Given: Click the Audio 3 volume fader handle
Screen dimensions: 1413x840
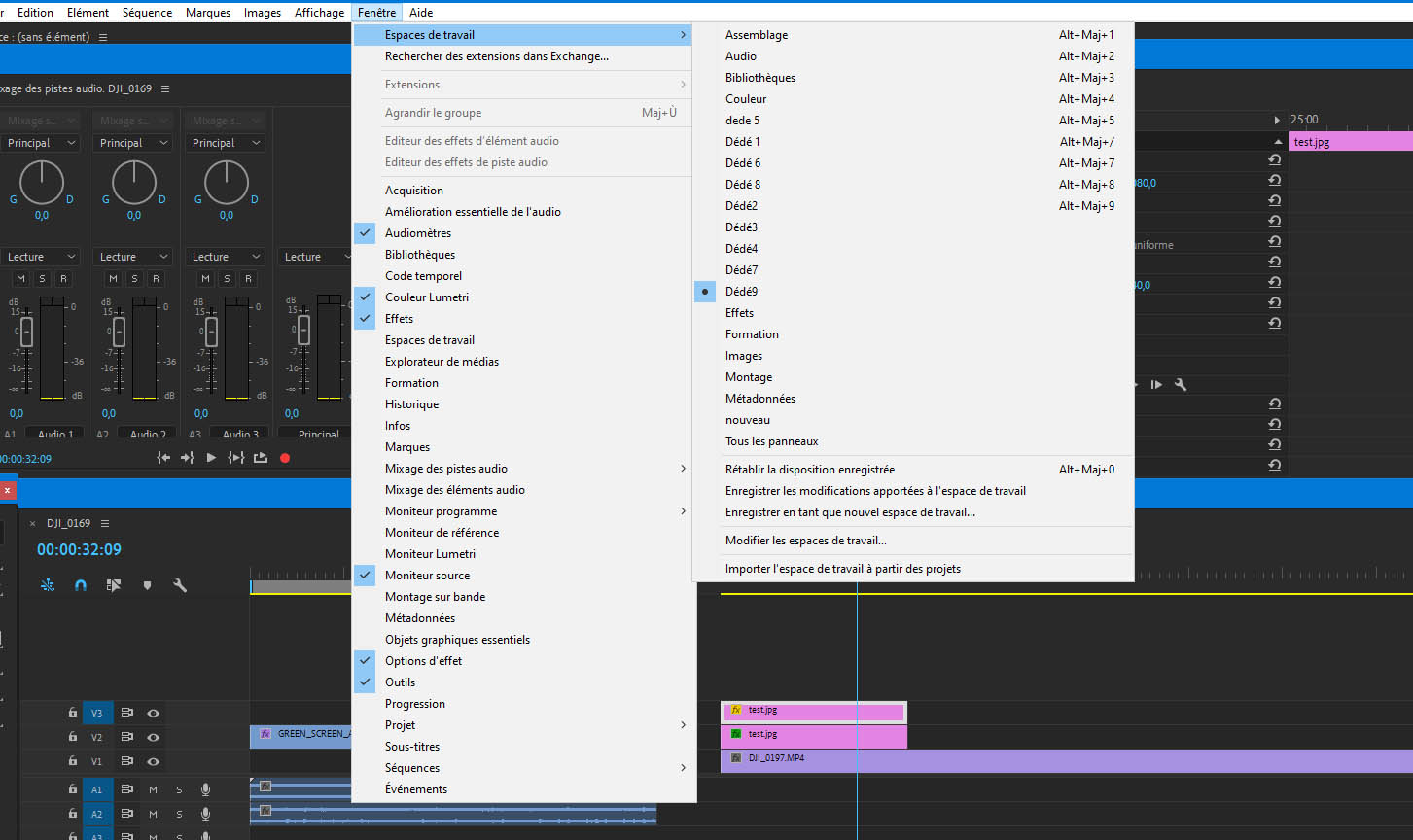Looking at the screenshot, I should point(211,331).
